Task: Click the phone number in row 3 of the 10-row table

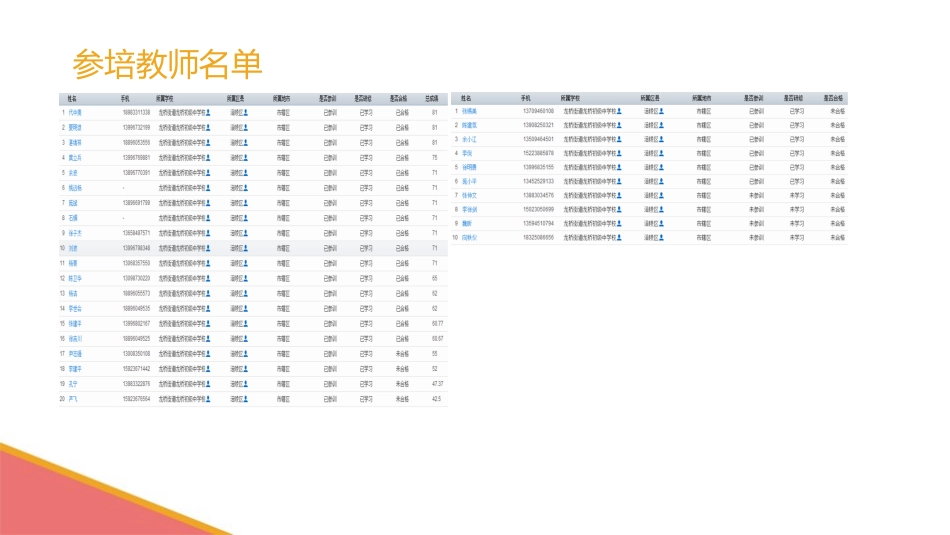Action: coord(538,139)
